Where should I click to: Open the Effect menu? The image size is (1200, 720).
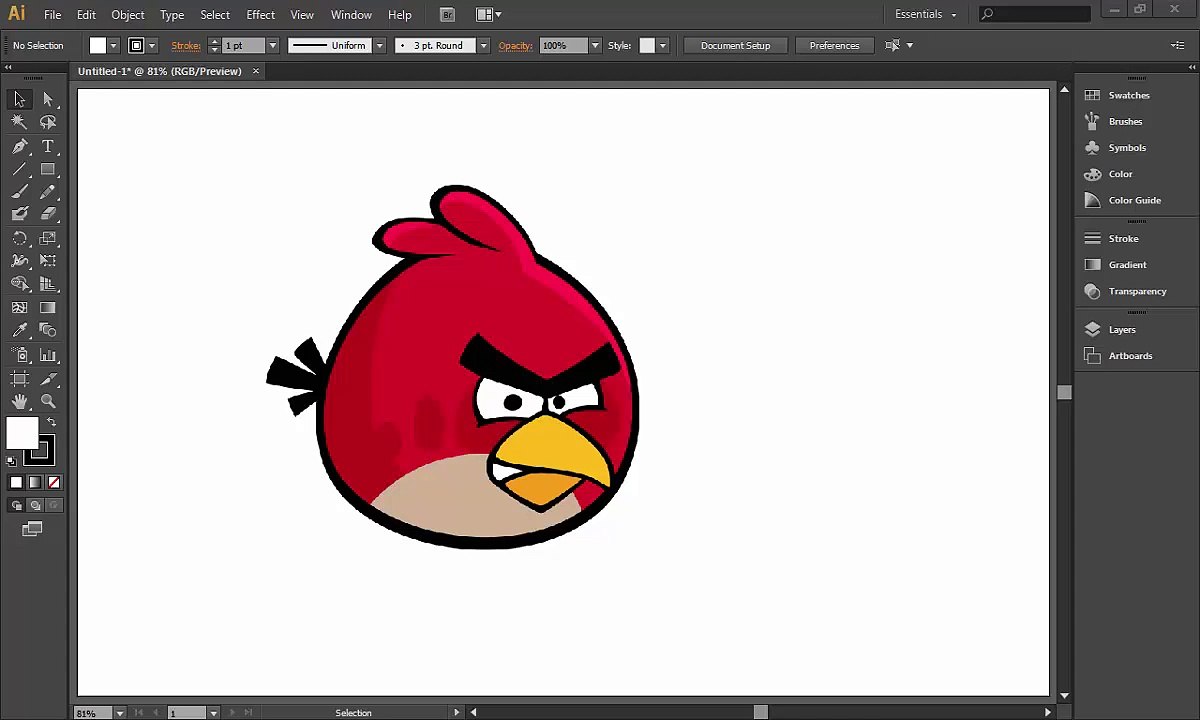coord(260,15)
